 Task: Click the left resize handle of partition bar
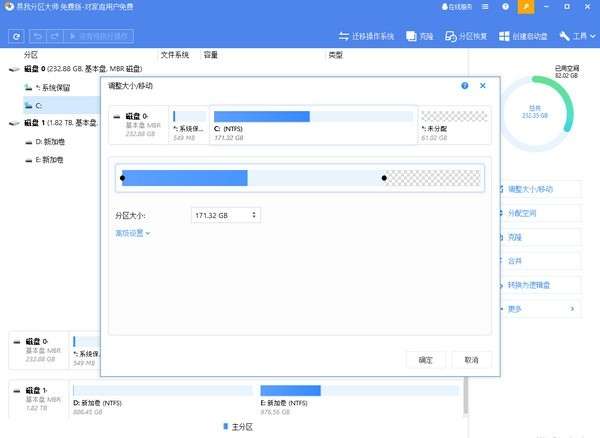[x=122, y=178]
